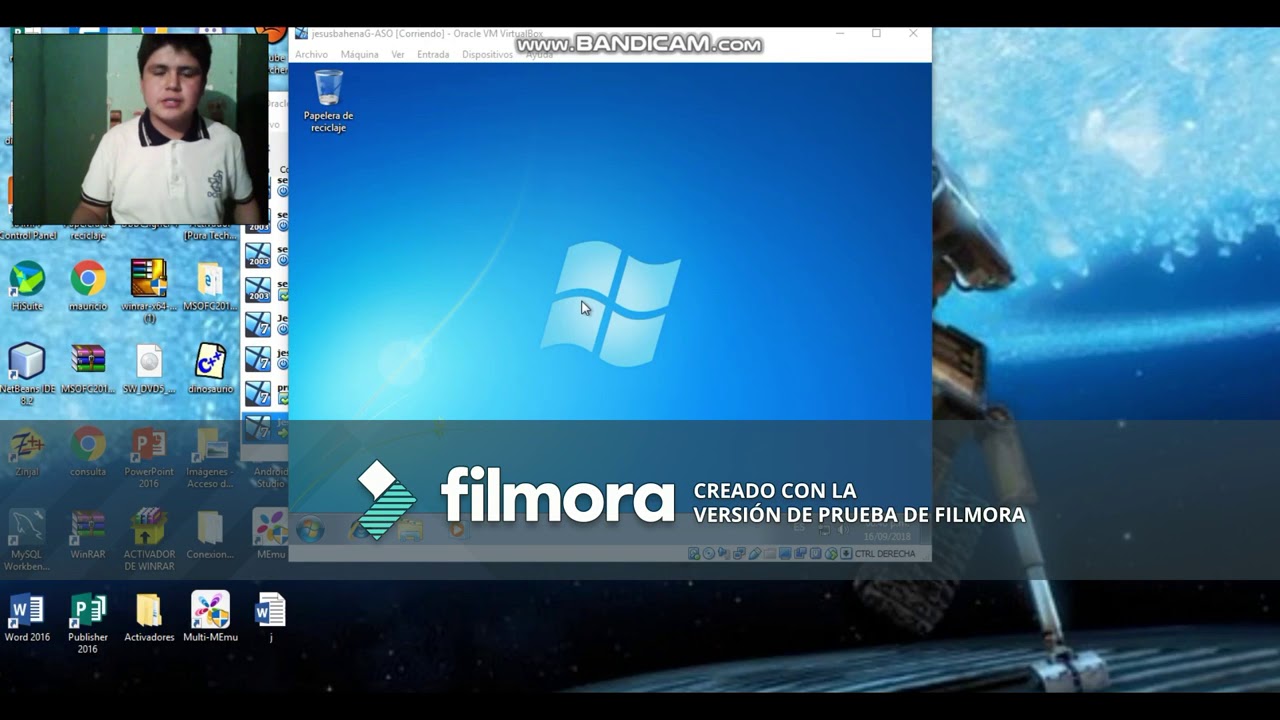Open the Ver menu in VirtualBox

pos(398,54)
